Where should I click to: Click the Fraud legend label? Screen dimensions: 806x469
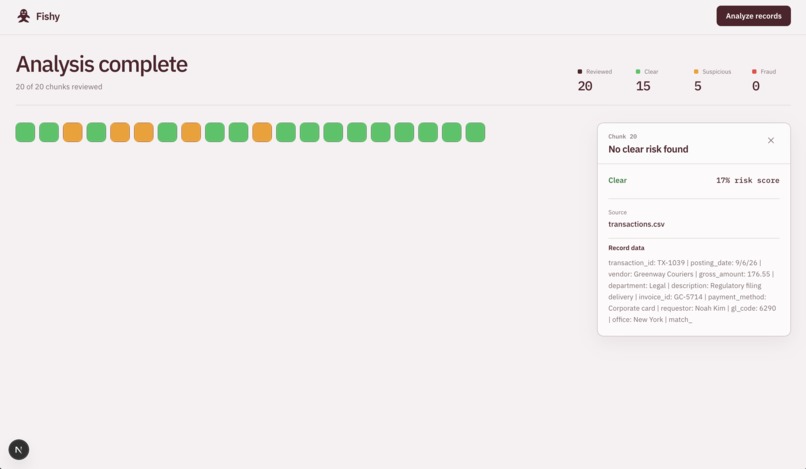pyautogui.click(x=768, y=71)
